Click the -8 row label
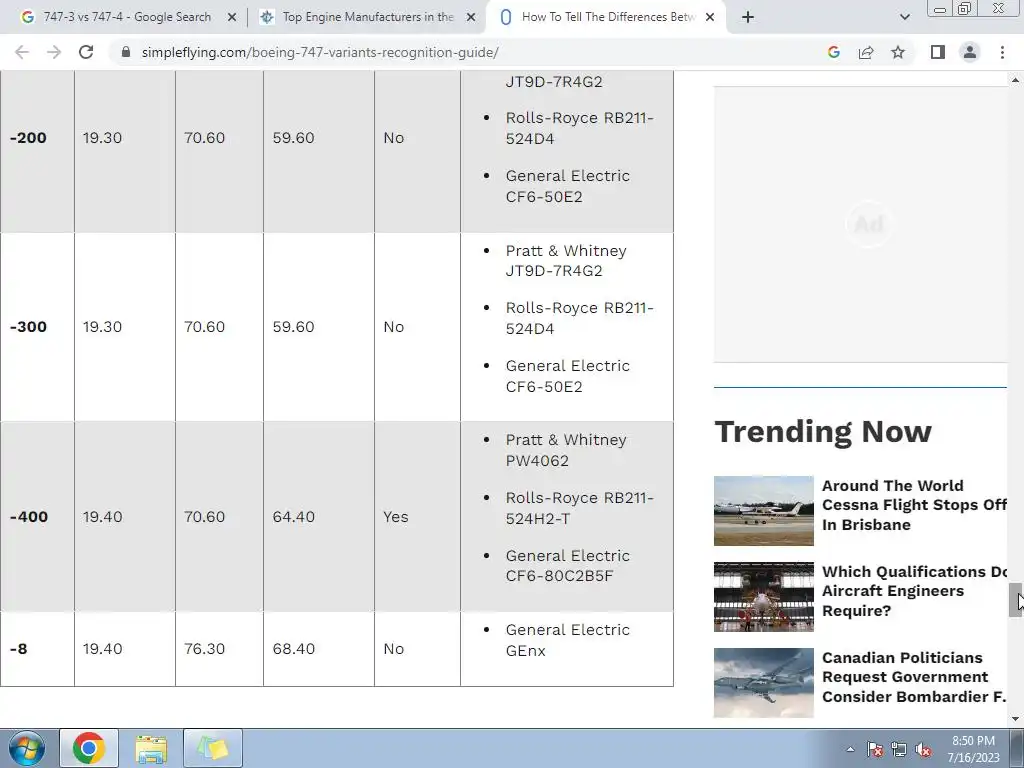The width and height of the screenshot is (1024, 768). pos(18,648)
